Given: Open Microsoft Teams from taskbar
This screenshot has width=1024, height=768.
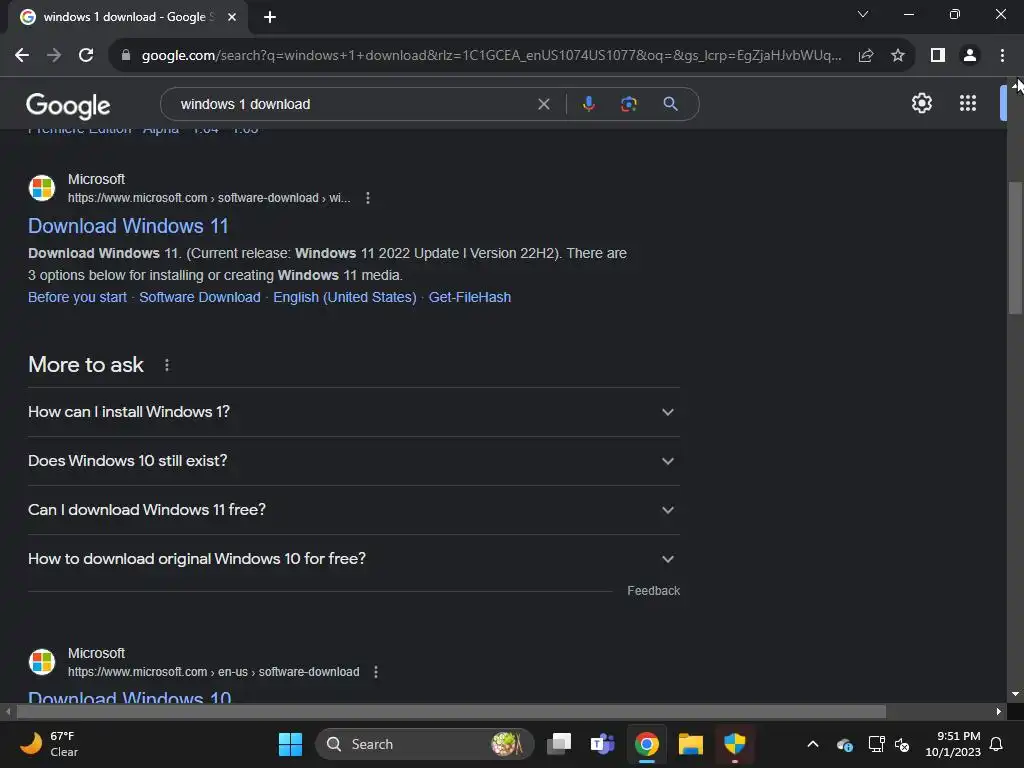Looking at the screenshot, I should [x=602, y=744].
